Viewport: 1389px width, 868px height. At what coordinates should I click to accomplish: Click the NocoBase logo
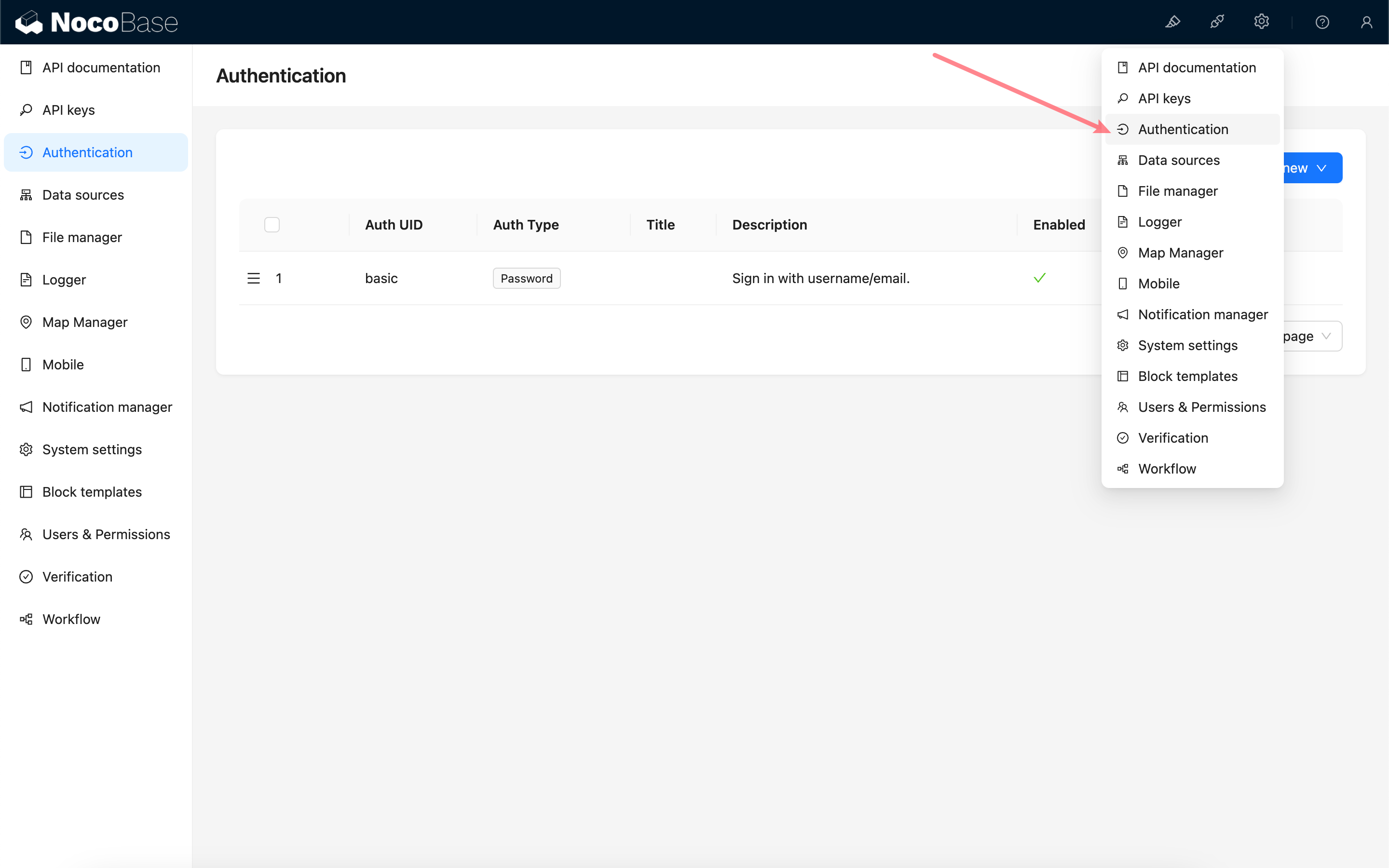tap(96, 22)
